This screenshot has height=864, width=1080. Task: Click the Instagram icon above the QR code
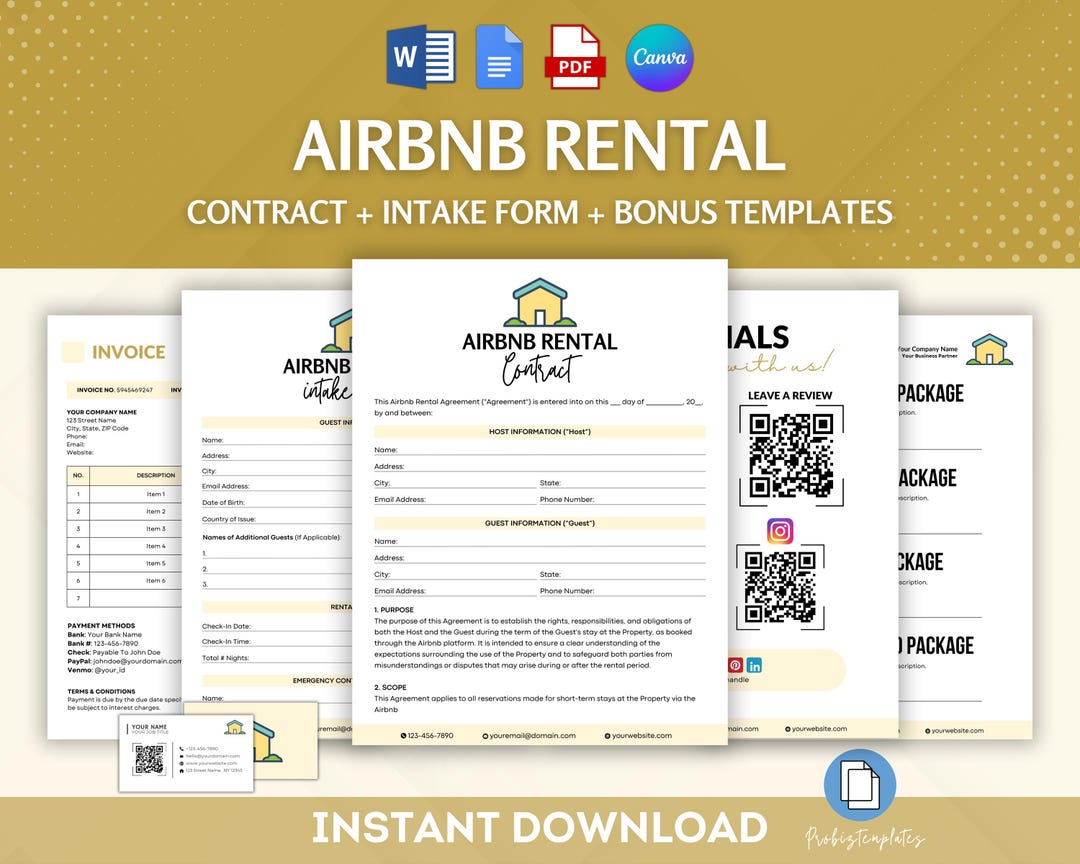(x=778, y=530)
